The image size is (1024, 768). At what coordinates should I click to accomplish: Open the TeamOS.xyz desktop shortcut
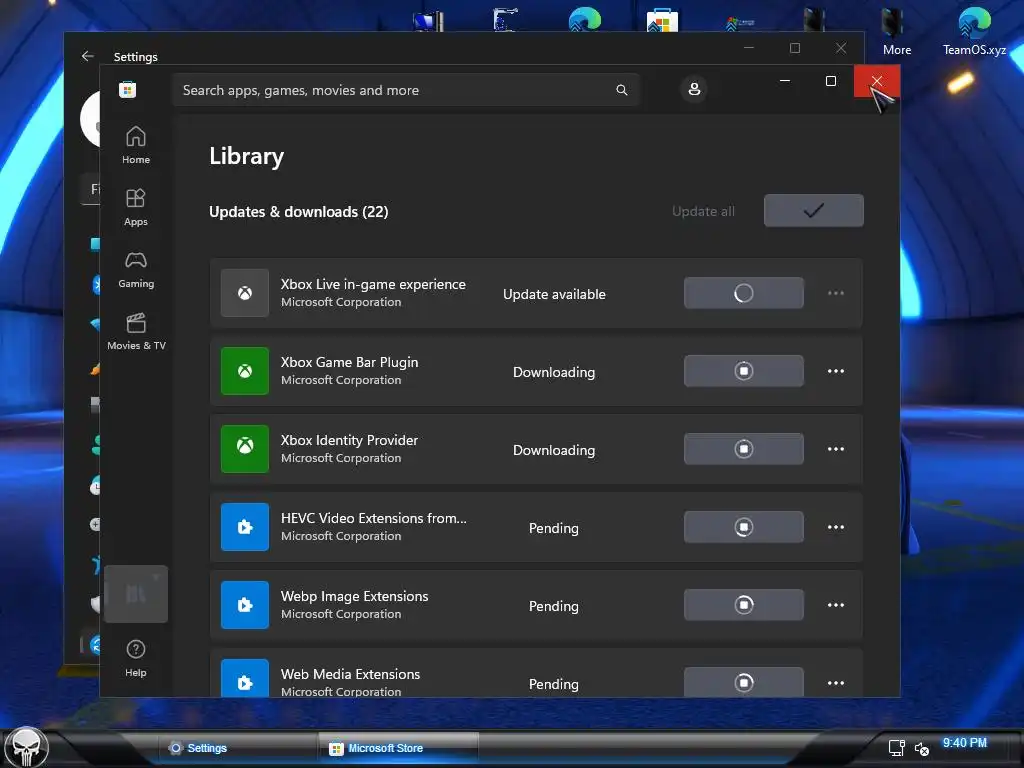tap(974, 31)
